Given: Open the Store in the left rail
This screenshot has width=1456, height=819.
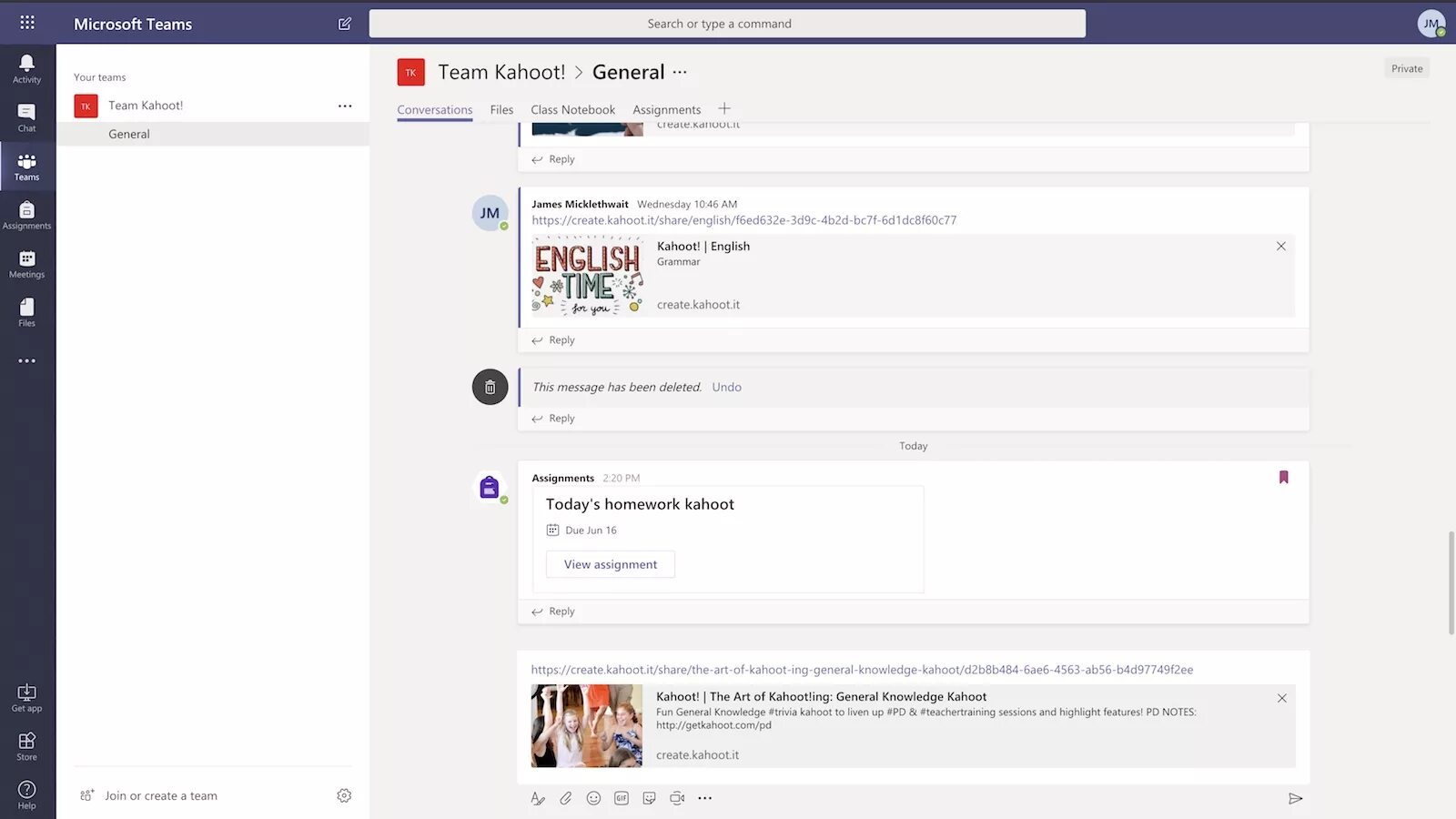Looking at the screenshot, I should [27, 747].
